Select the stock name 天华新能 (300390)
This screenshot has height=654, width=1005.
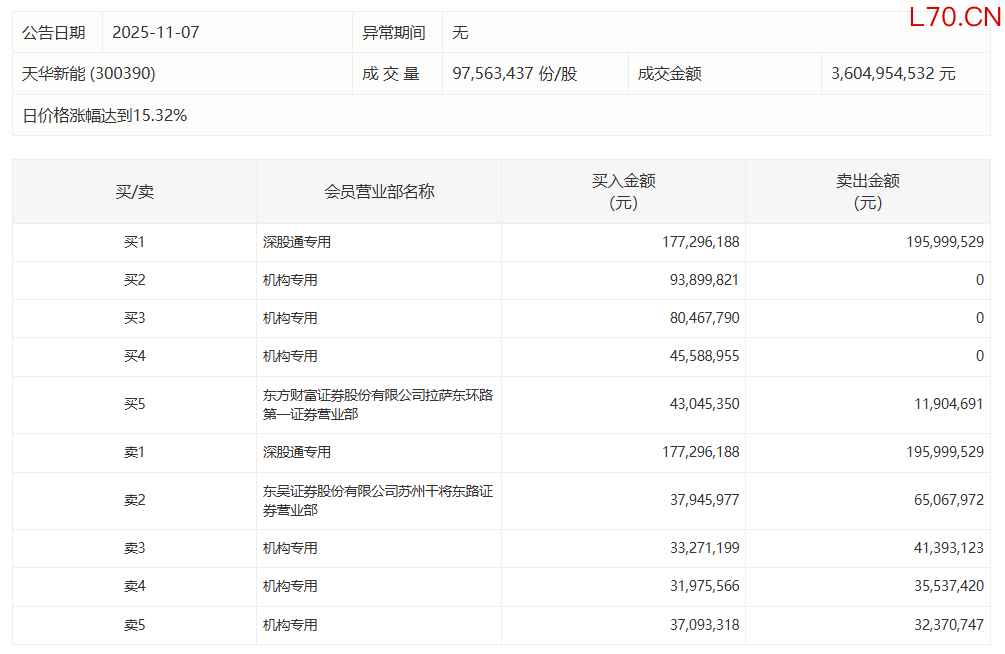click(x=89, y=74)
